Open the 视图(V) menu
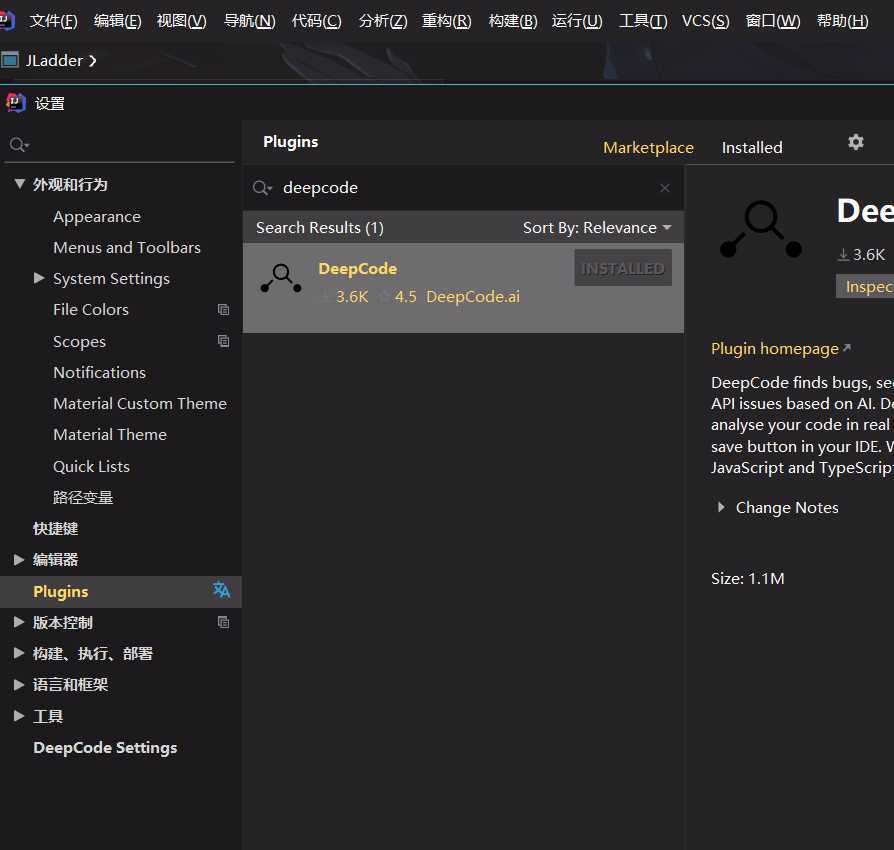Screen dimensions: 894x850 [181, 21]
